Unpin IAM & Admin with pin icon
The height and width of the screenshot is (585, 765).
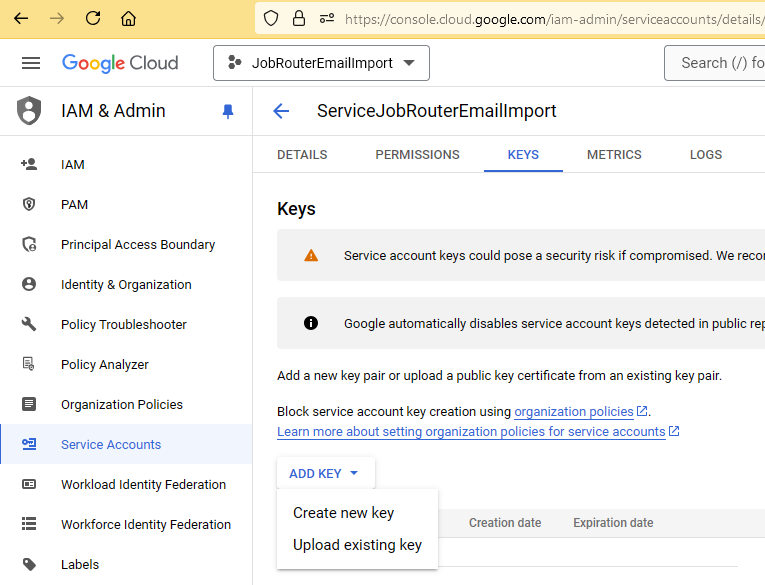228,111
